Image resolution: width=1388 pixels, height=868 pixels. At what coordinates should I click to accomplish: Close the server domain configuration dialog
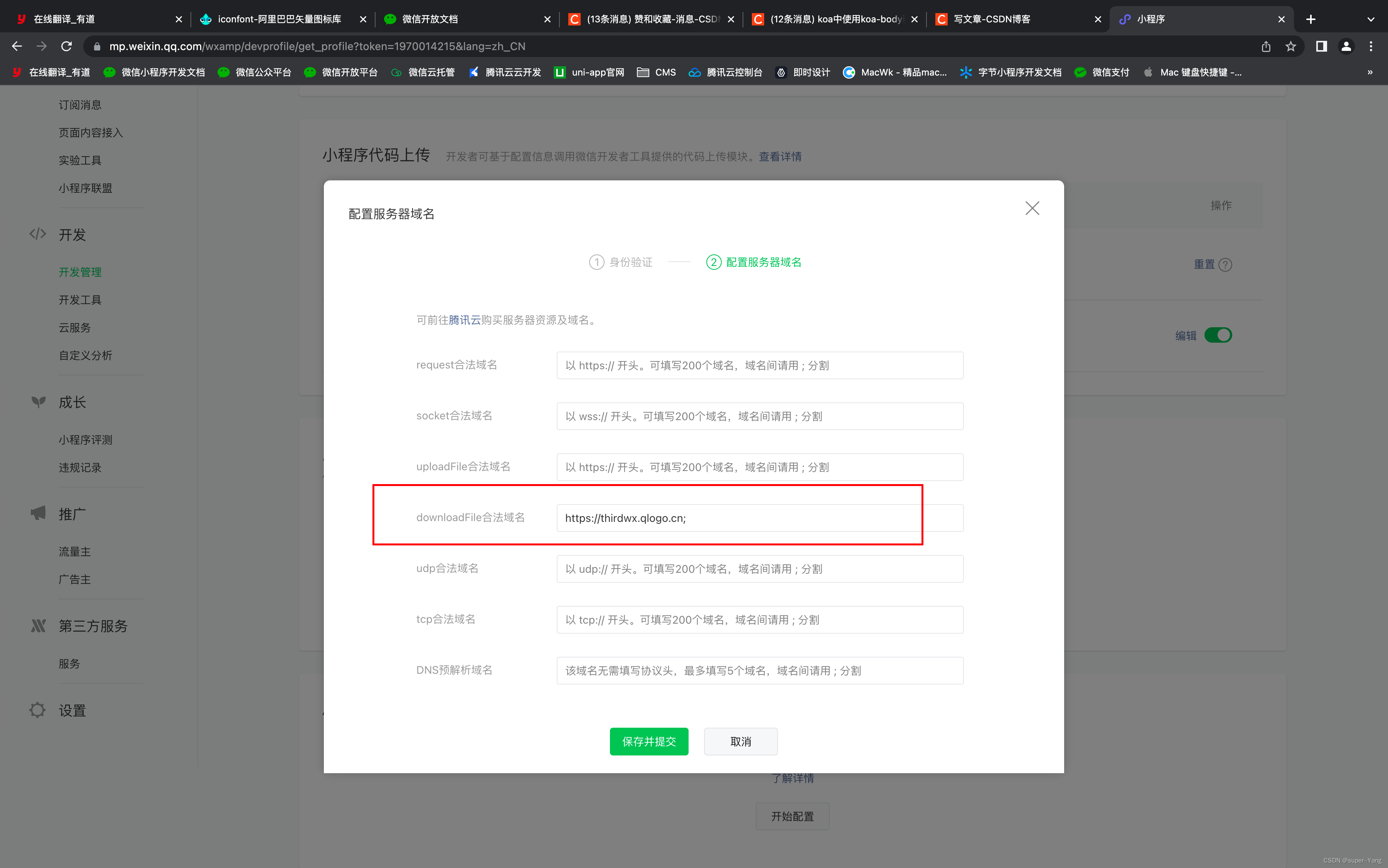tap(1032, 208)
